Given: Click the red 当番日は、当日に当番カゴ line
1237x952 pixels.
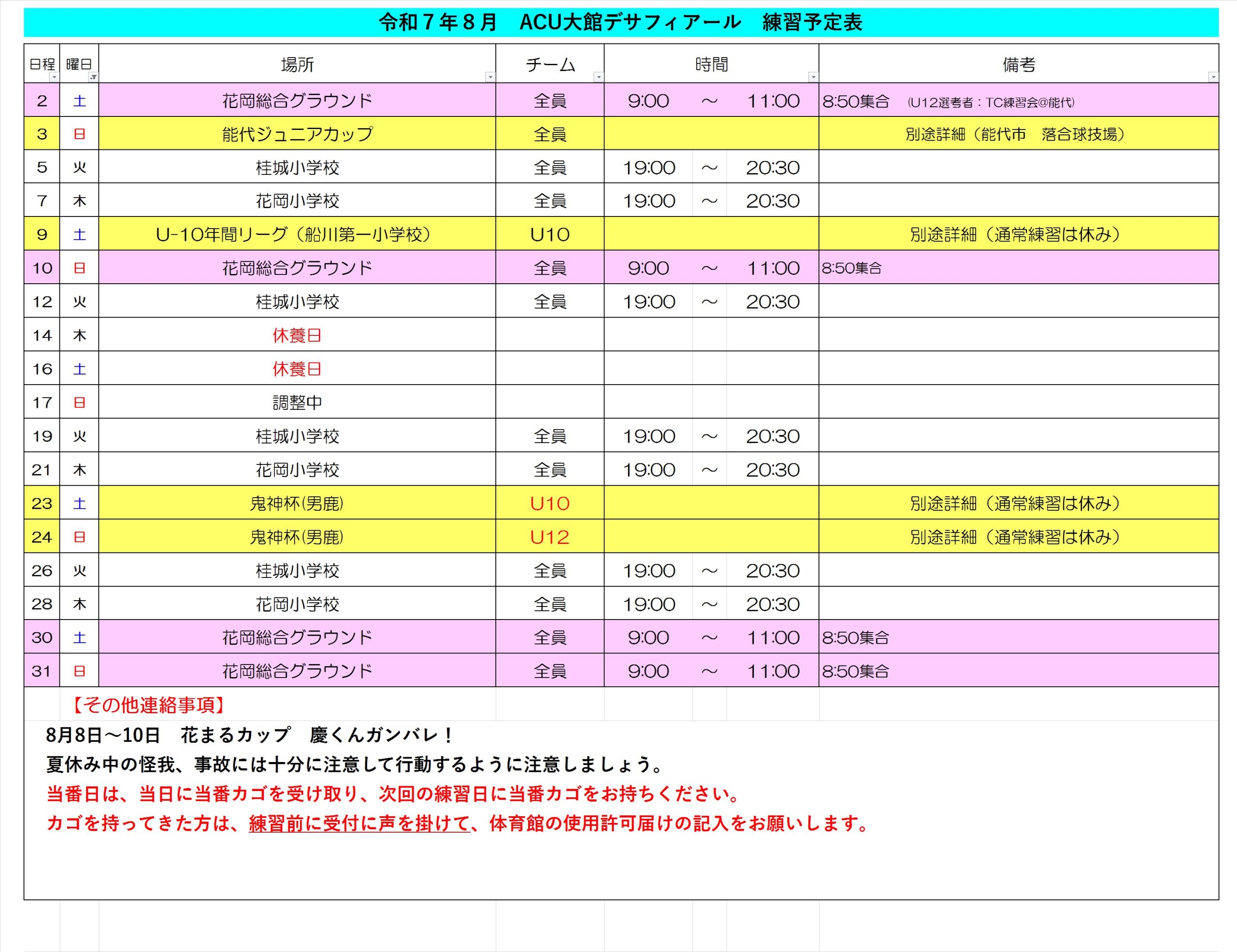Looking at the screenshot, I should tap(394, 793).
